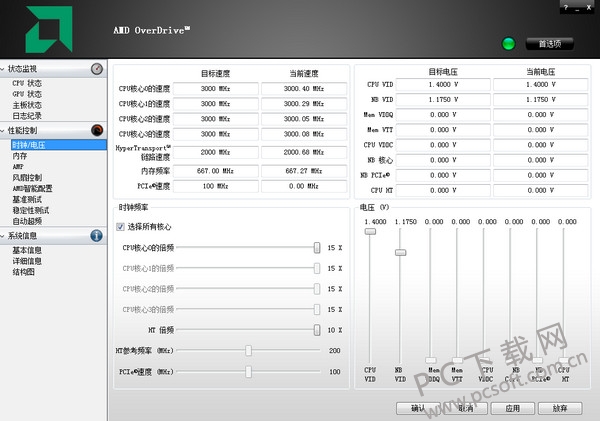Open 基本信息 page
Screen dimensions: 600x421
pos(27,250)
